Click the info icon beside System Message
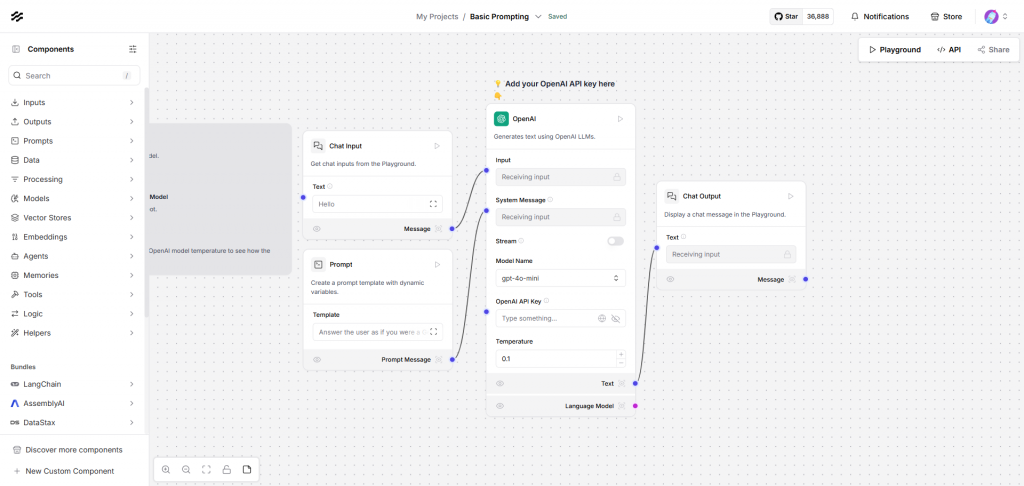 click(551, 201)
